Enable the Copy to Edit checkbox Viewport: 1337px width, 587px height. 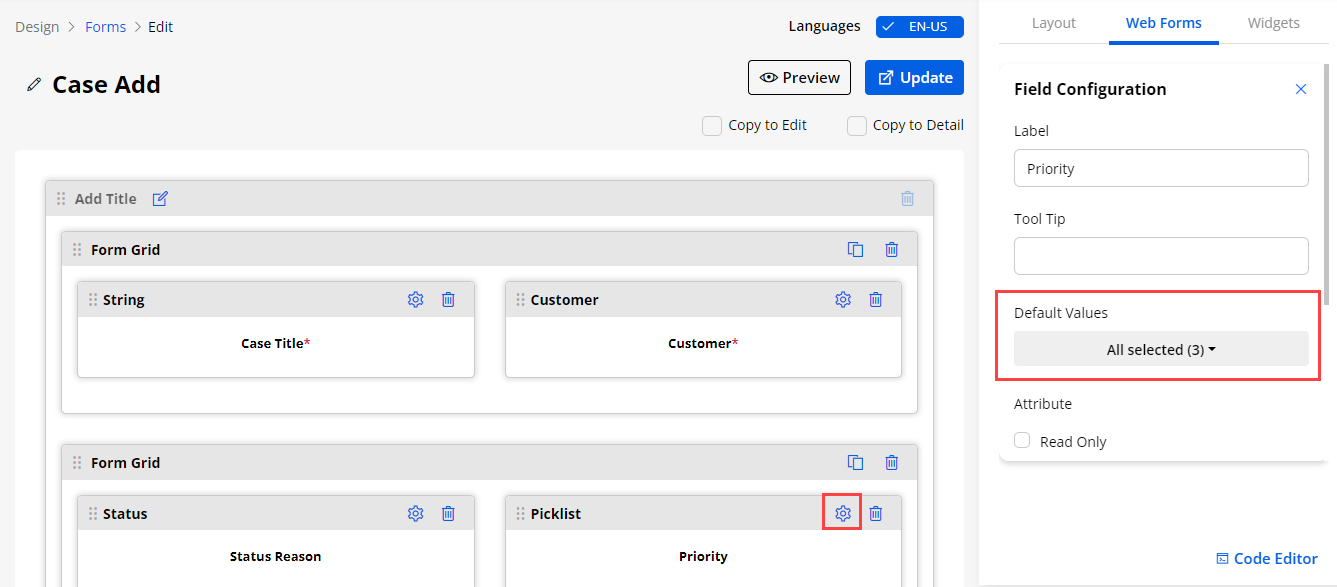pyautogui.click(x=712, y=126)
